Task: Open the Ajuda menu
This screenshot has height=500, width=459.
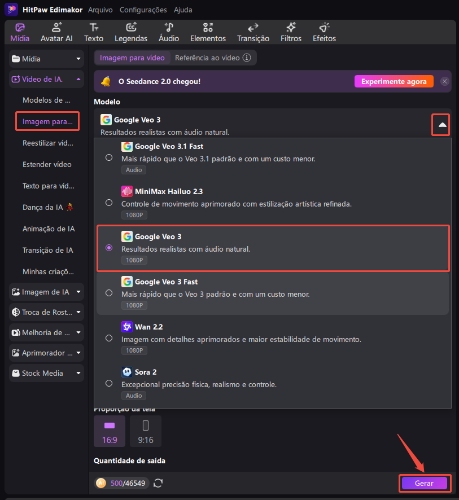Action: click(183, 10)
